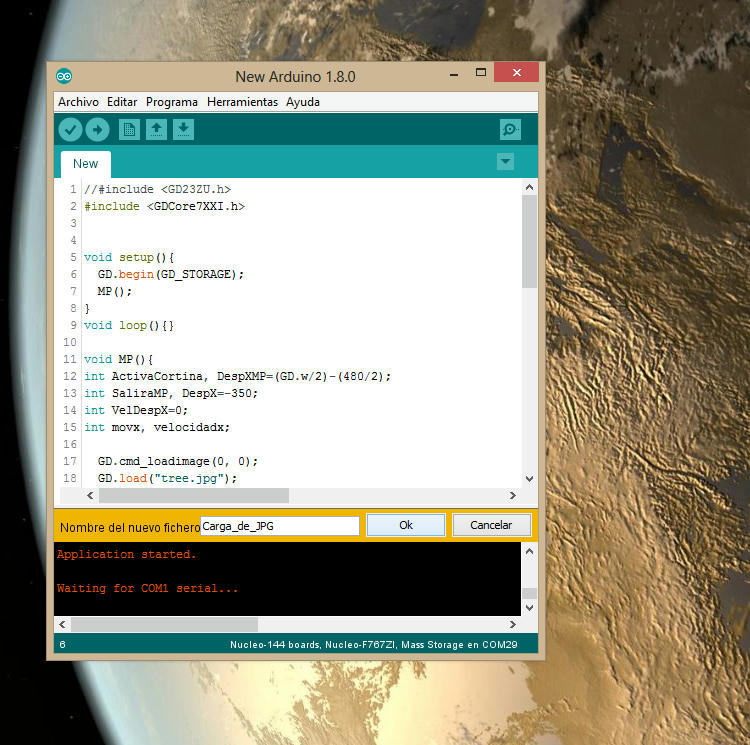Viewport: 750px width, 745px height.
Task: Click the editor scroll down arrow
Action: click(529, 479)
